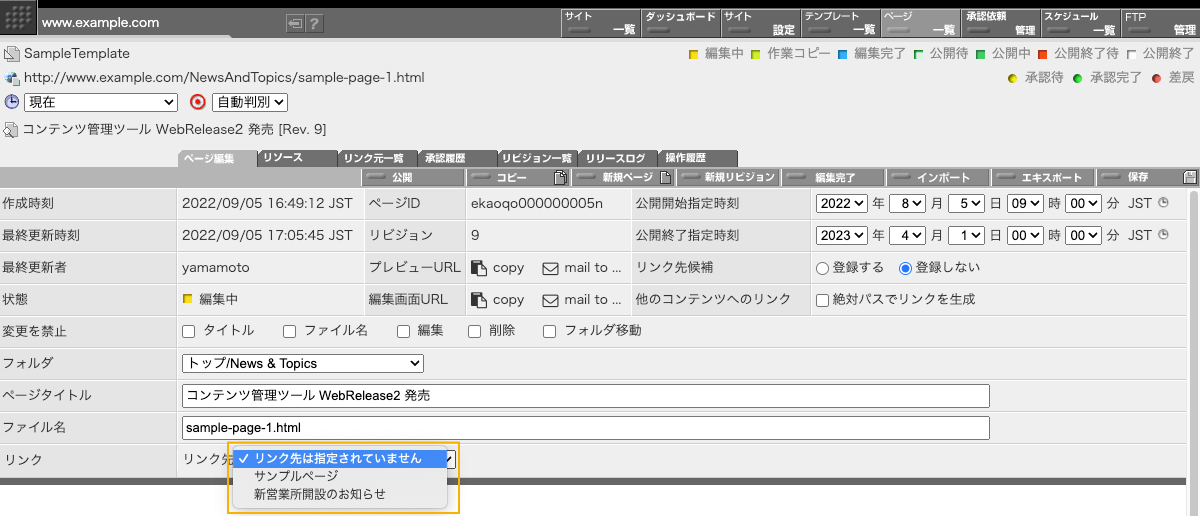Click the yellow 編集中 status icon
The height and width of the screenshot is (516, 1200).
click(x=187, y=299)
